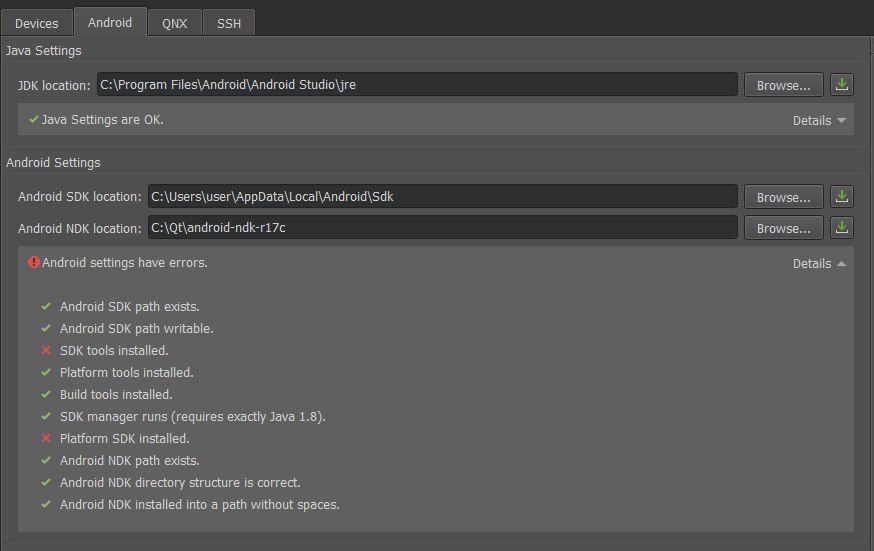Click the Android SDK download icon button

(842, 197)
